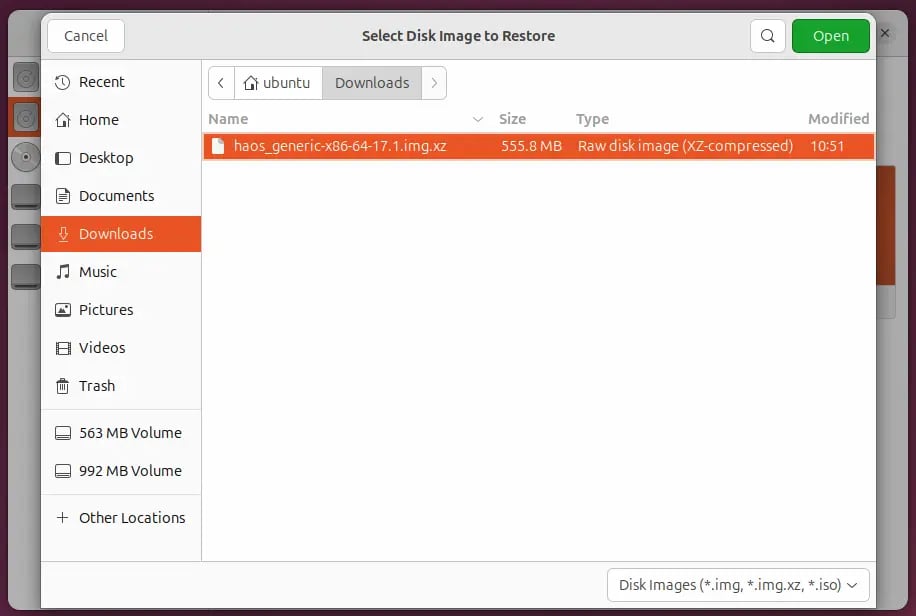This screenshot has width=916, height=616.
Task: Open the 992 MB Volume
Action: (129, 471)
